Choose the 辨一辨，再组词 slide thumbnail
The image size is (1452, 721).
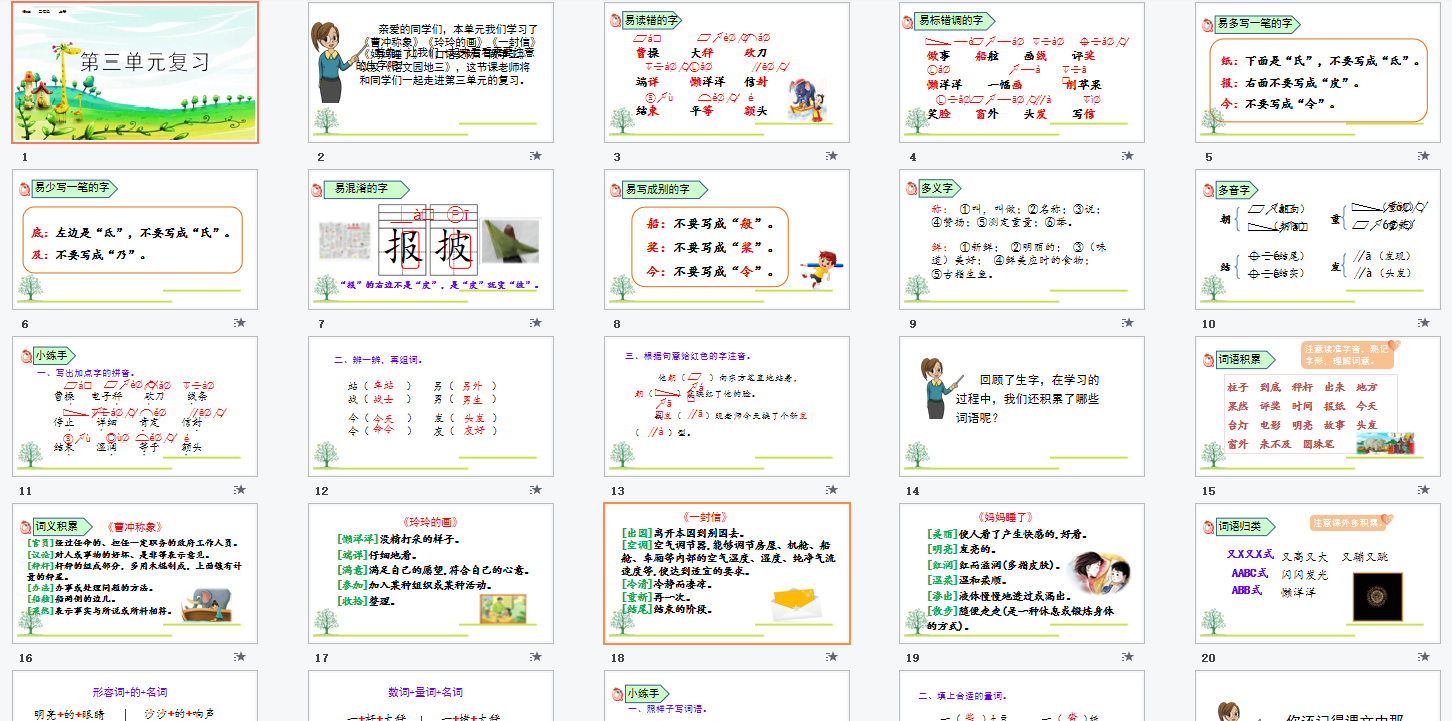(431, 406)
